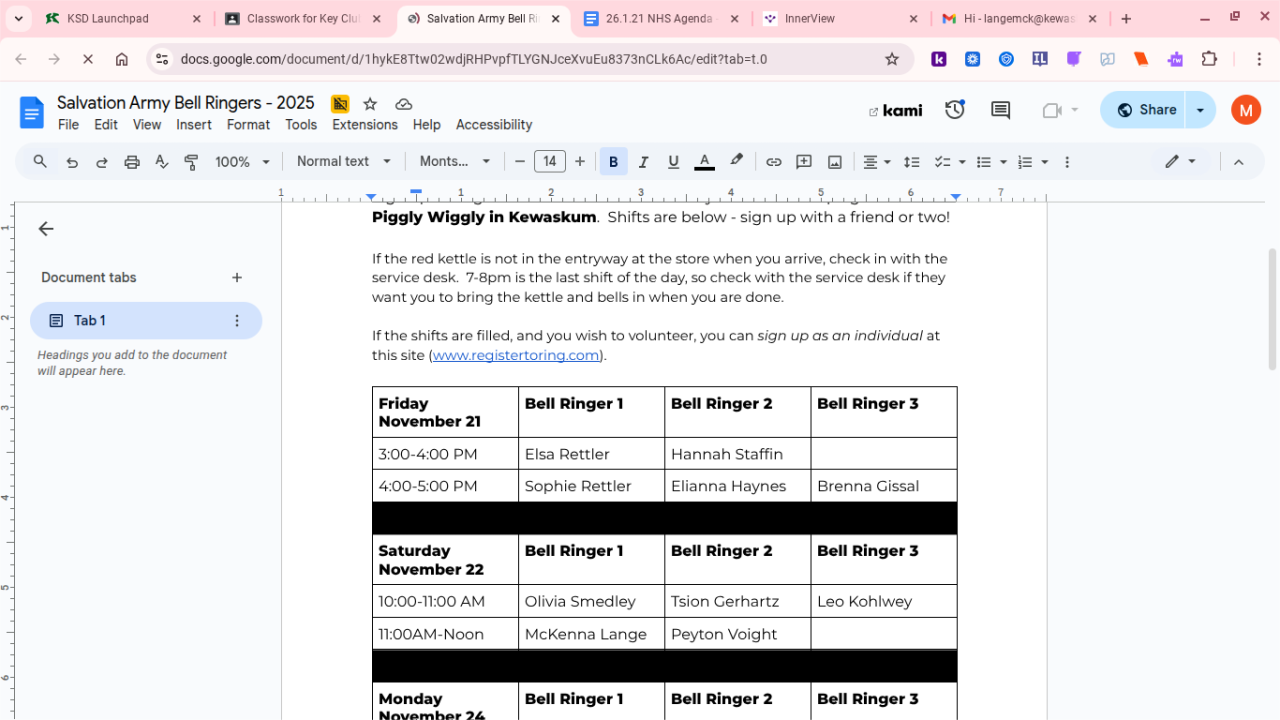Screen dimensions: 1280x720
Task: Open the Montserrat font dropdown
Action: (x=455, y=162)
